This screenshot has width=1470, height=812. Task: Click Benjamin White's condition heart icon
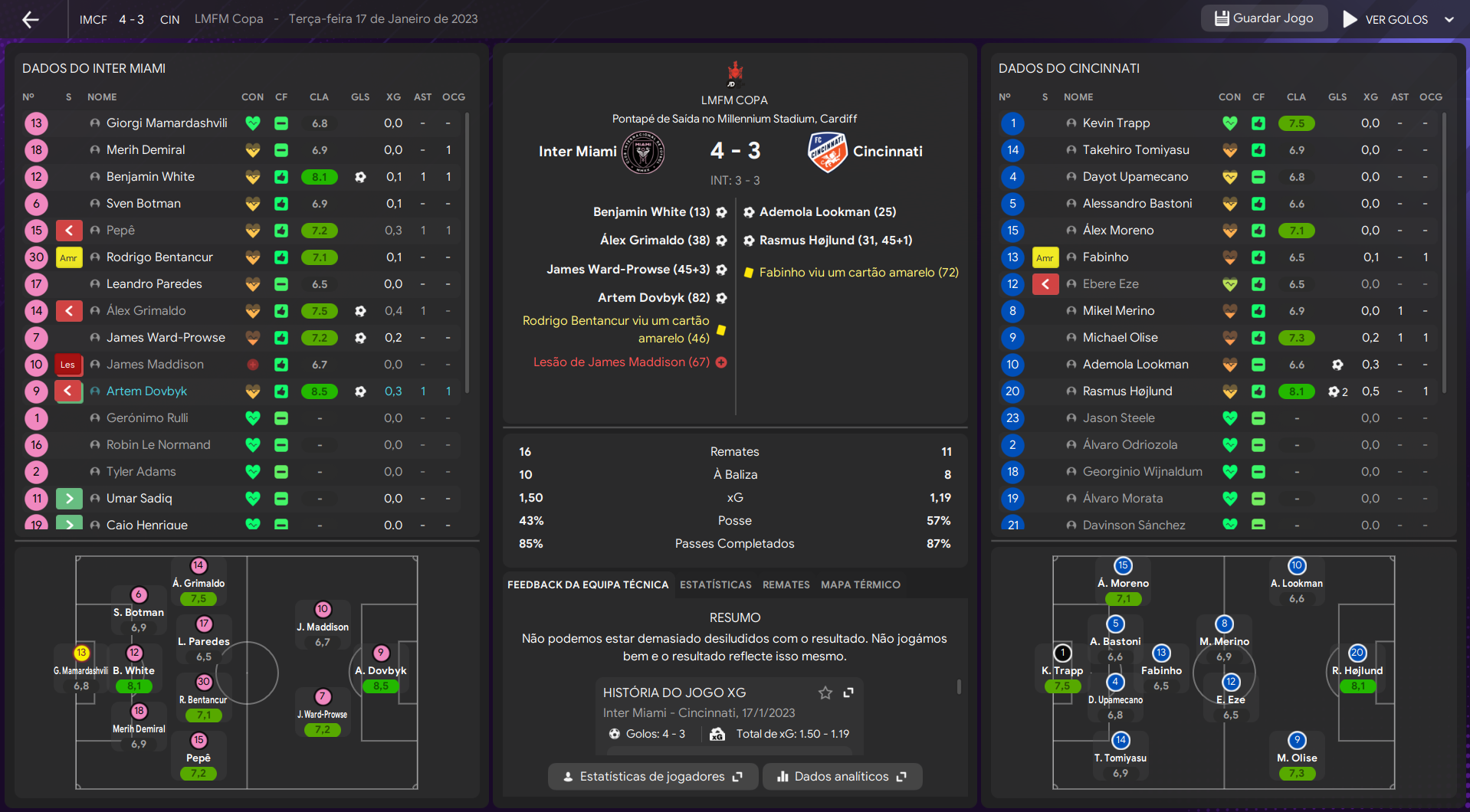(x=252, y=177)
